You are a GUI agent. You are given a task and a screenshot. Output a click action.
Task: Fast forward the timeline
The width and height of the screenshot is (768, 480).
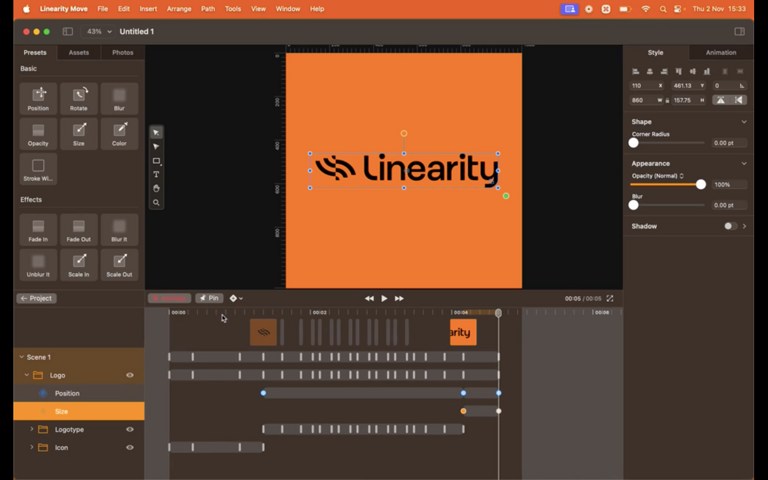(399, 298)
